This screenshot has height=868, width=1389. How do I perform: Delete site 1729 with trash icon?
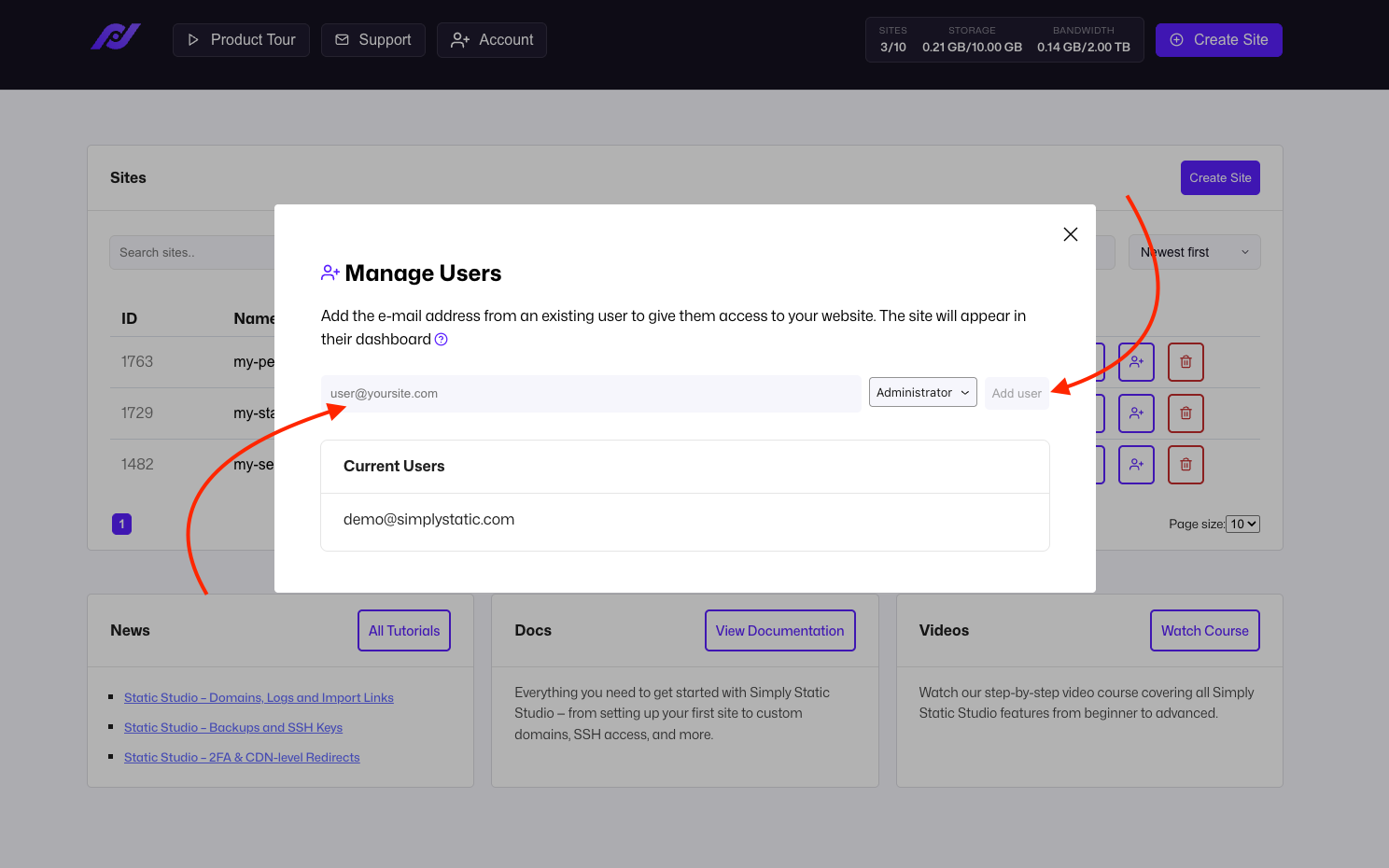coord(1186,413)
